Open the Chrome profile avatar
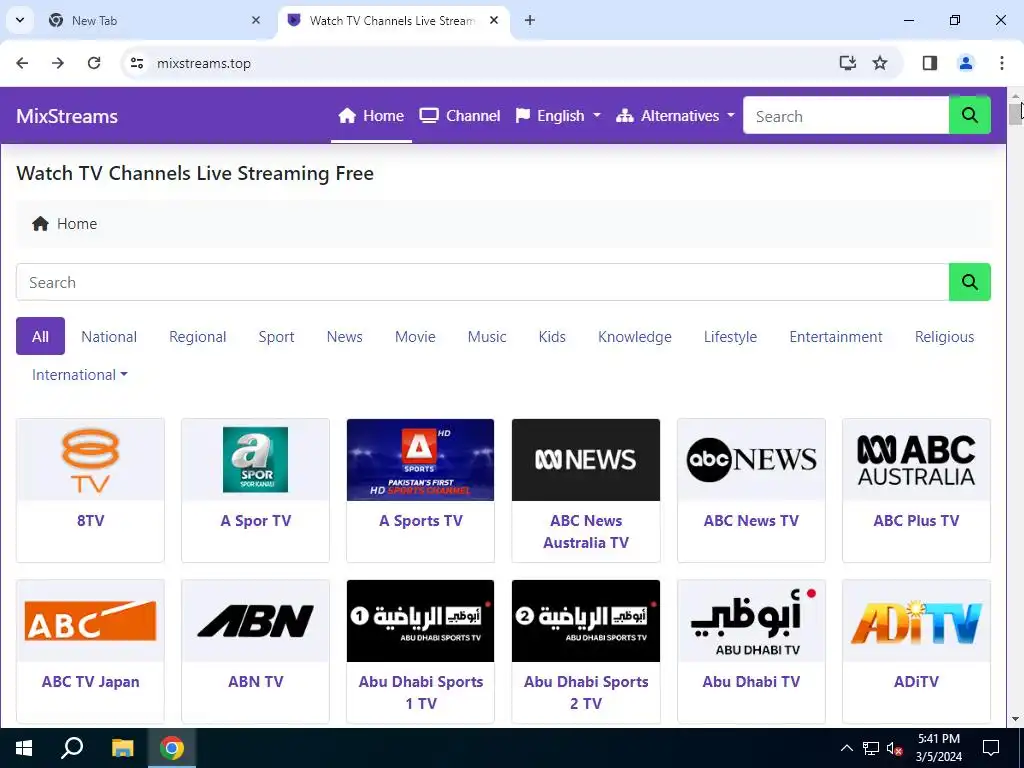The image size is (1024, 768). click(966, 63)
